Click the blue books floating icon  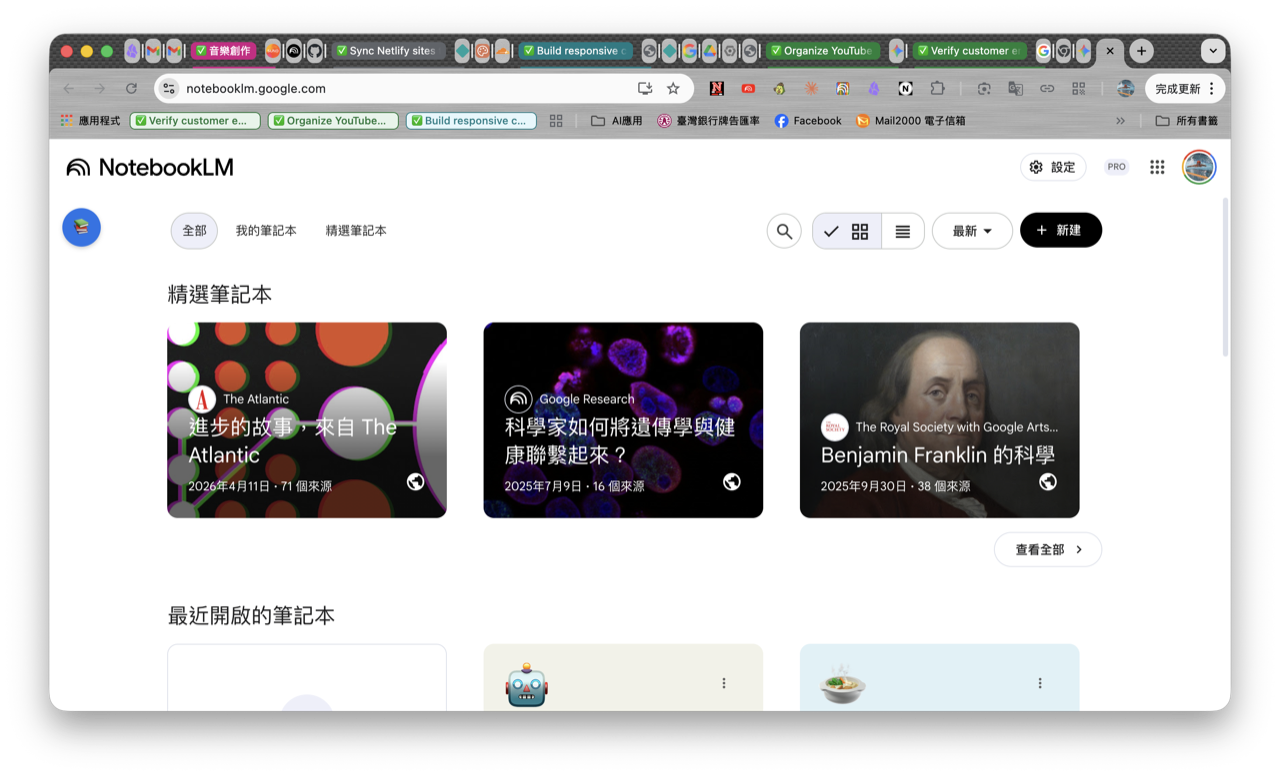(82, 227)
